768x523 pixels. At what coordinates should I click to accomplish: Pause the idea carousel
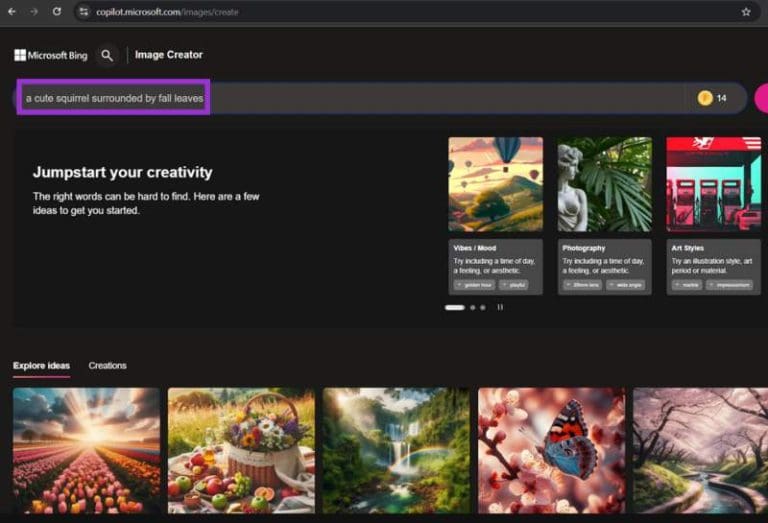tap(500, 307)
